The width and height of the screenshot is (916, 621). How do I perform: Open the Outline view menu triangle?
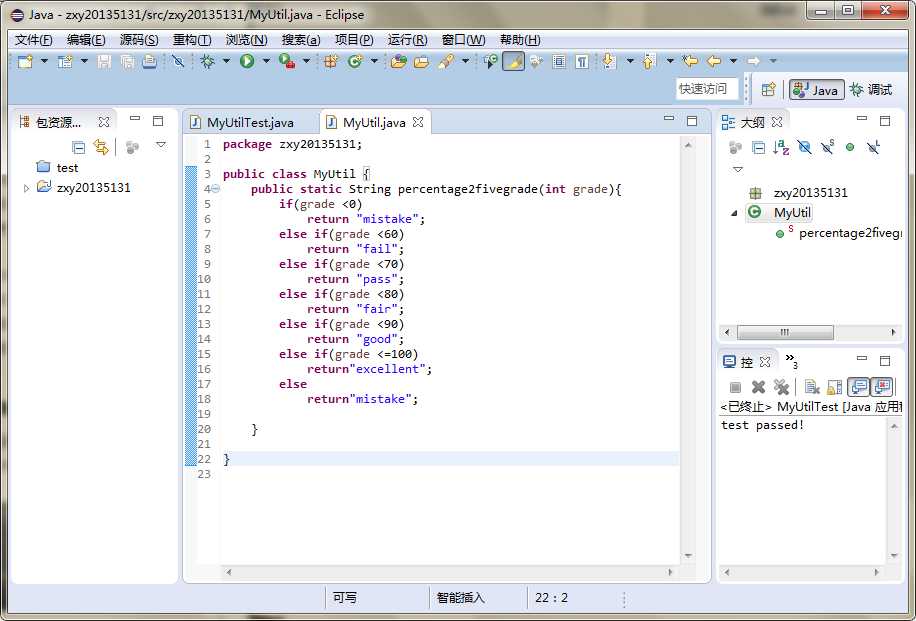click(x=738, y=169)
